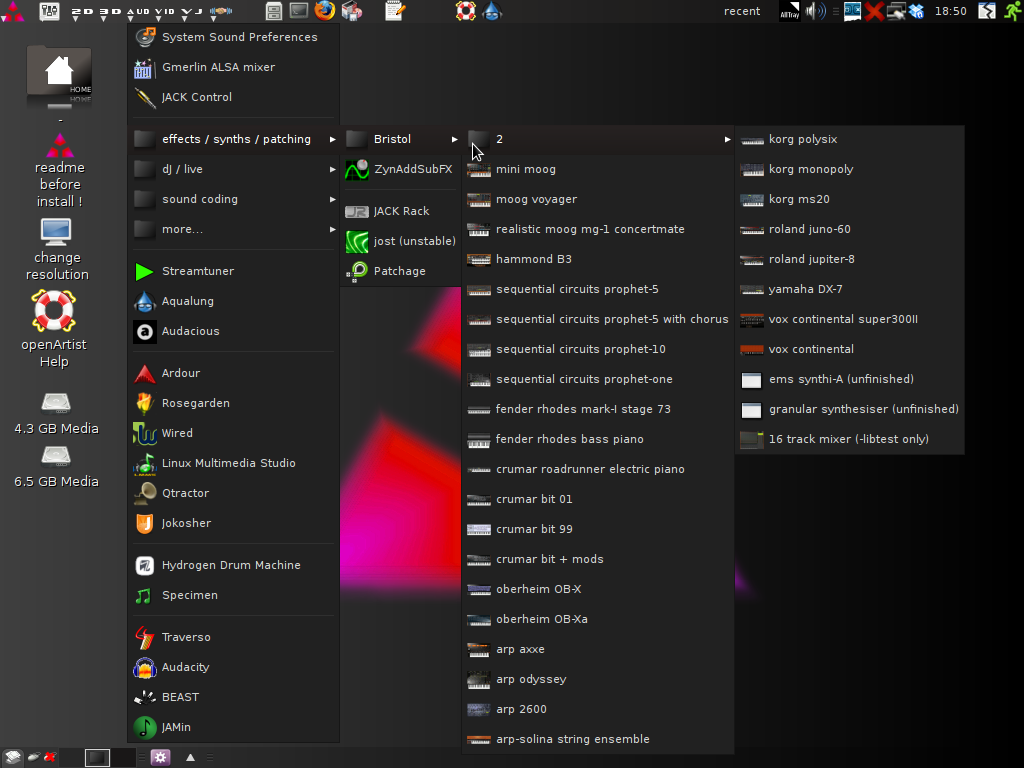Launch fender rhodes bass piano
The width and height of the screenshot is (1024, 768).
tap(598, 439)
